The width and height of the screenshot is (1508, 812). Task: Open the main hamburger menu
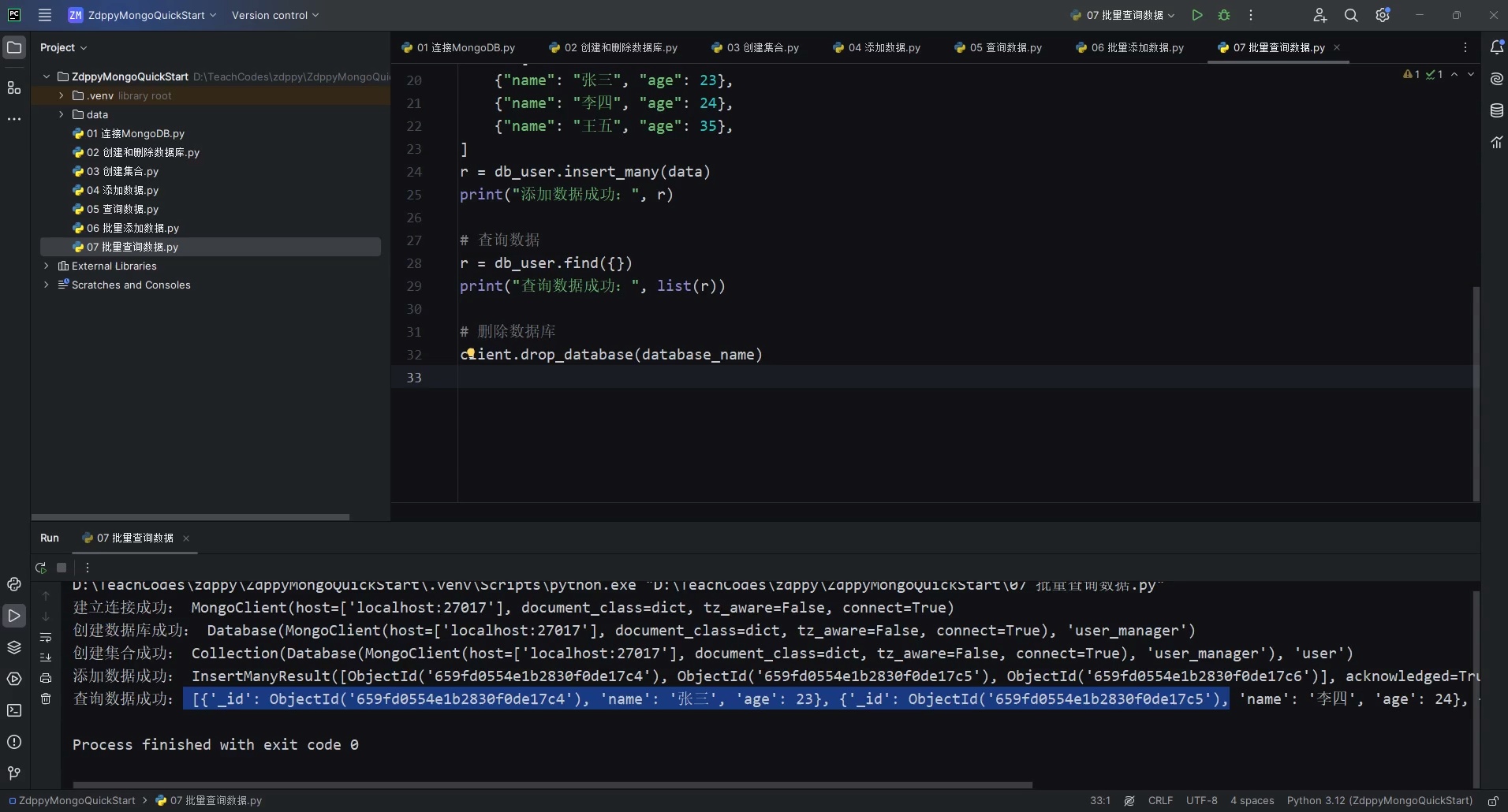tap(45, 15)
